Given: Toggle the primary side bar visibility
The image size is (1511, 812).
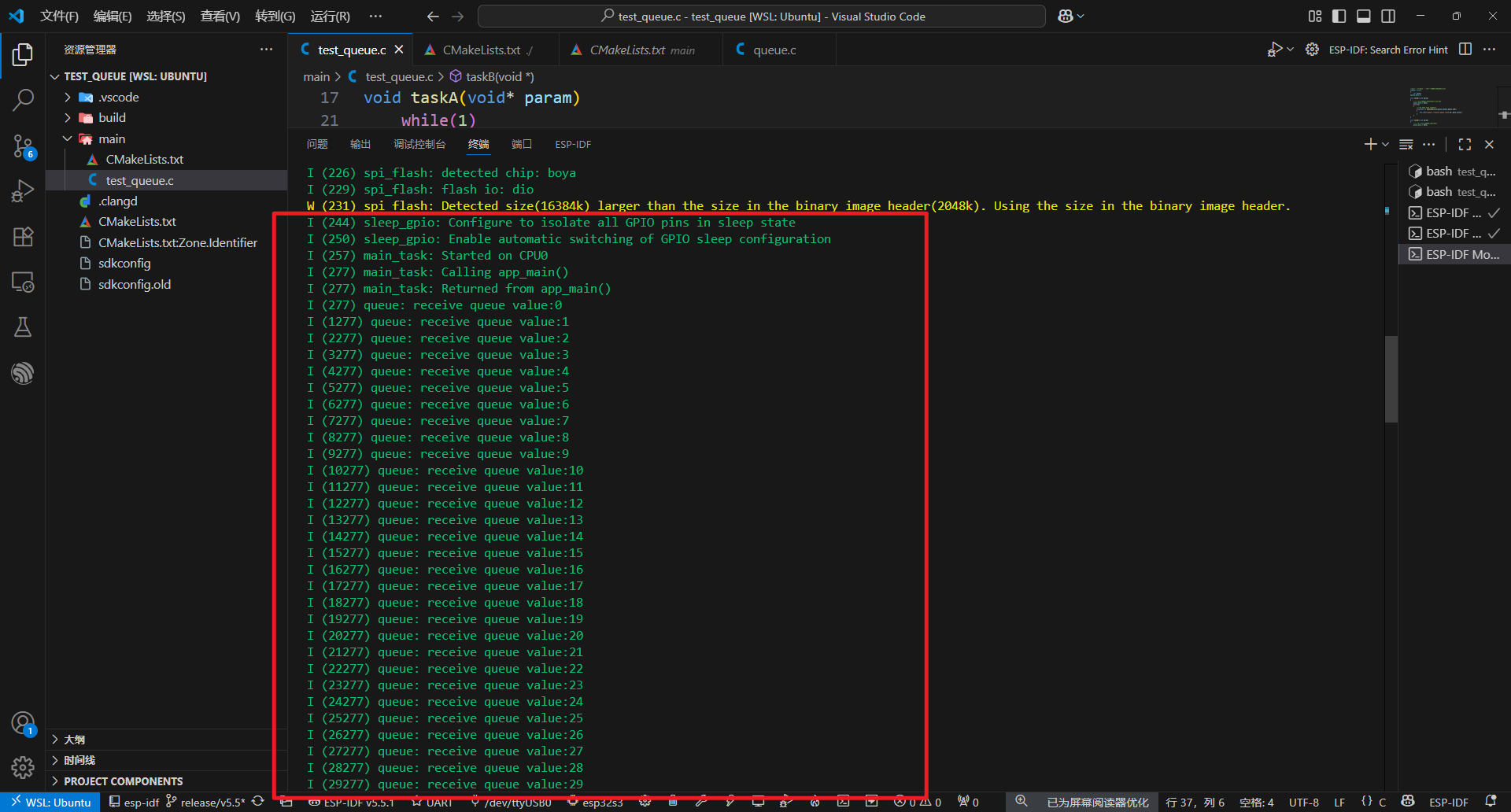Looking at the screenshot, I should (1339, 16).
